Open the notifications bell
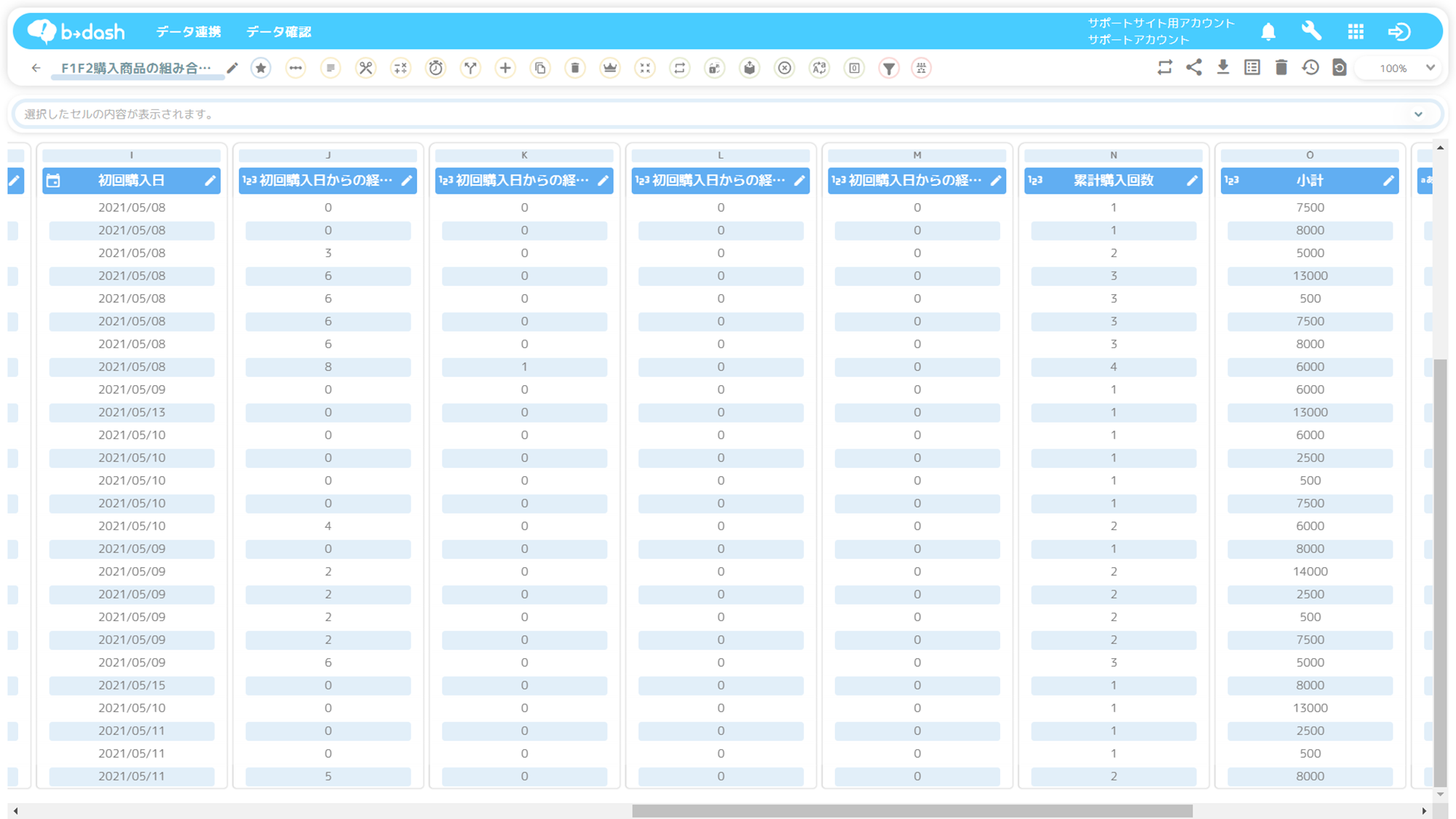The width and height of the screenshot is (1456, 819). (1268, 31)
